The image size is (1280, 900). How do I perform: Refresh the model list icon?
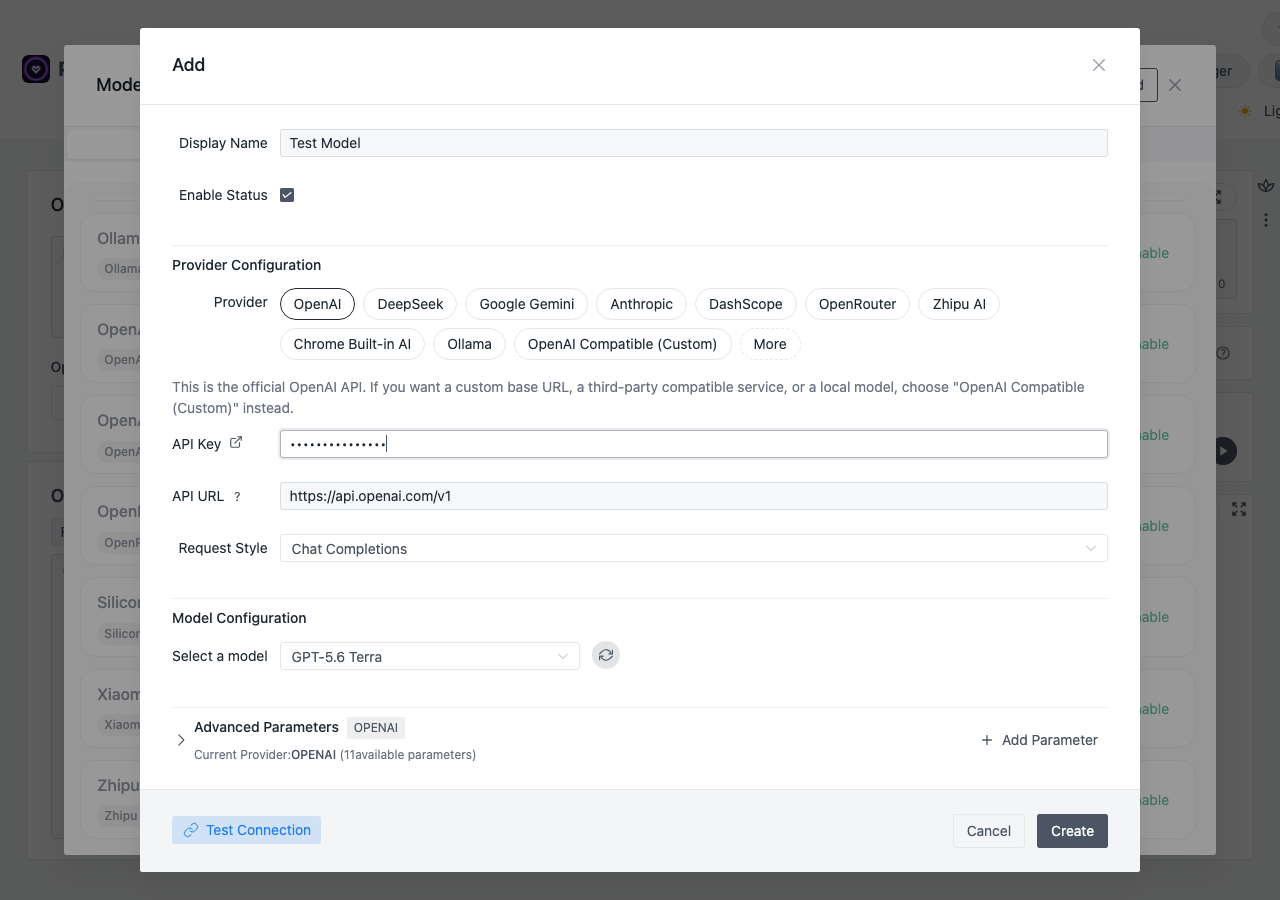(x=605, y=656)
